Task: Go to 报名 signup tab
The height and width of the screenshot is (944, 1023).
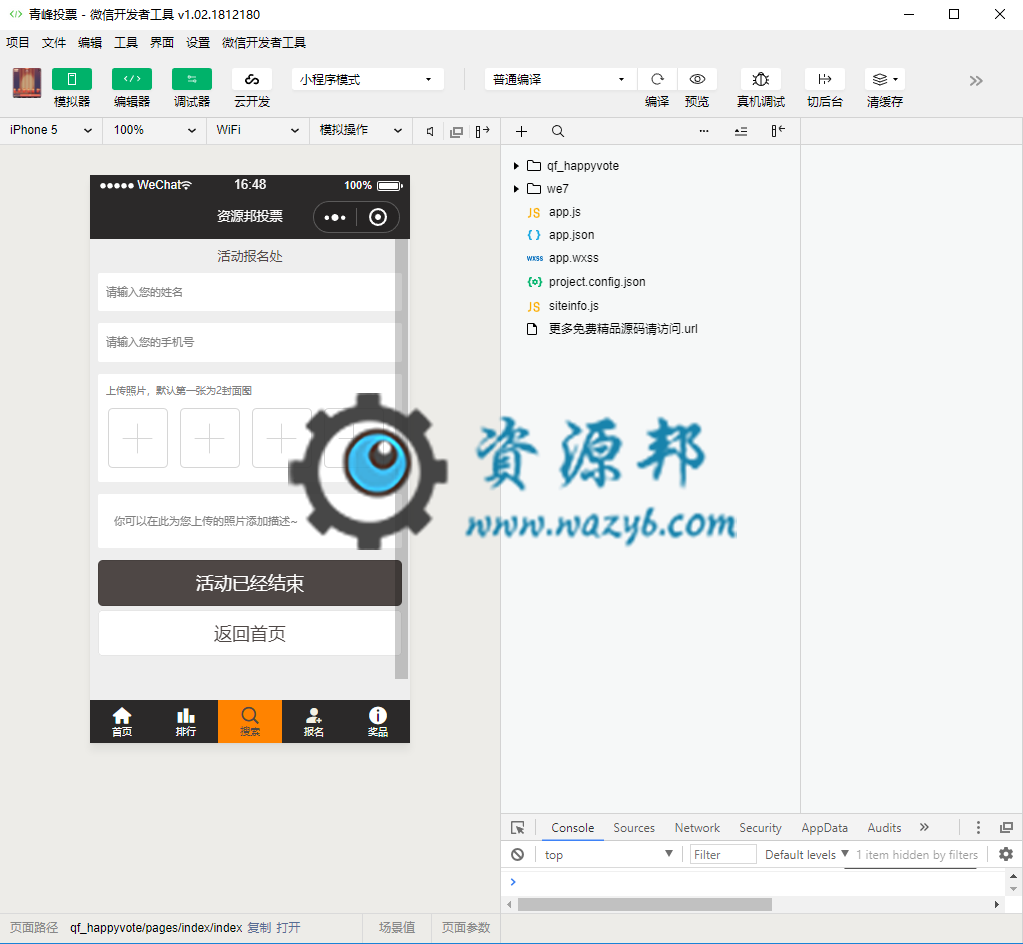Action: tap(314, 722)
